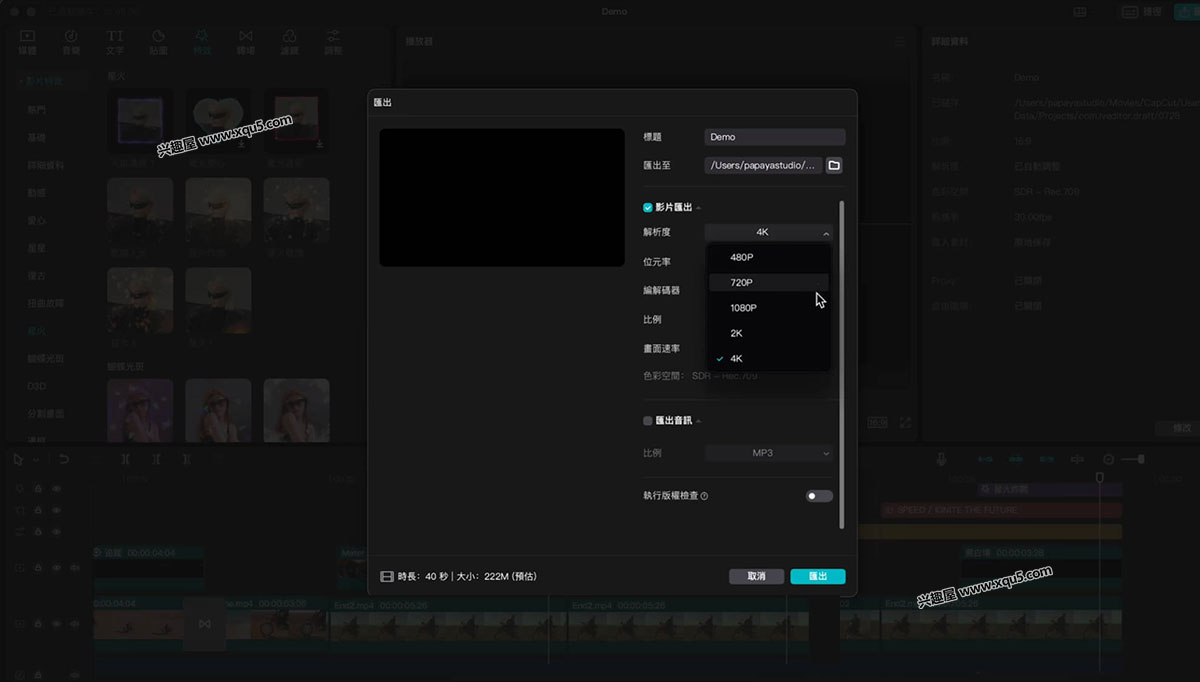Toggle the 執行版權檢查 switch
Viewport: 1200px width, 682px height.
pos(819,496)
